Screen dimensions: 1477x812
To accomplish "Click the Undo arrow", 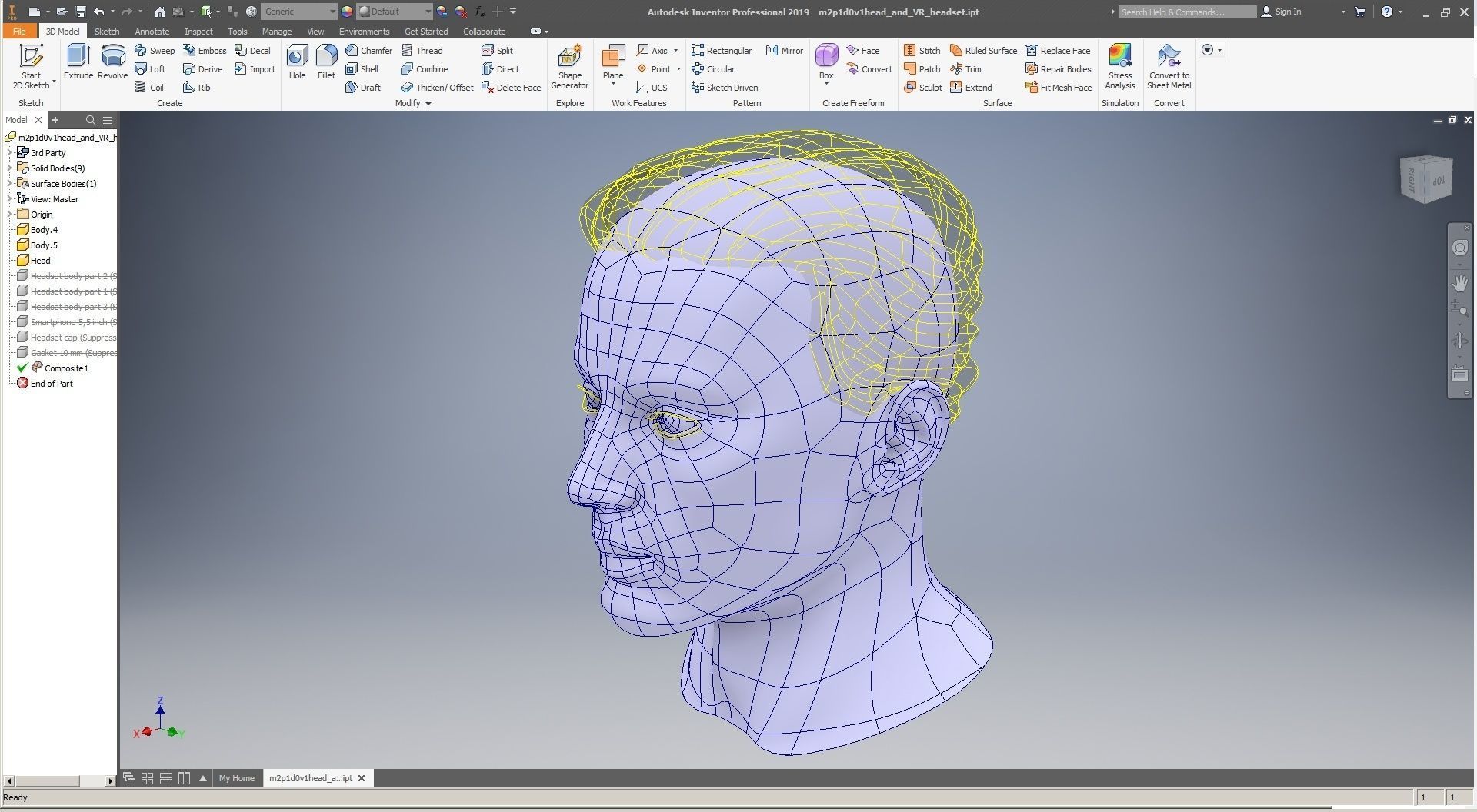I will [98, 12].
